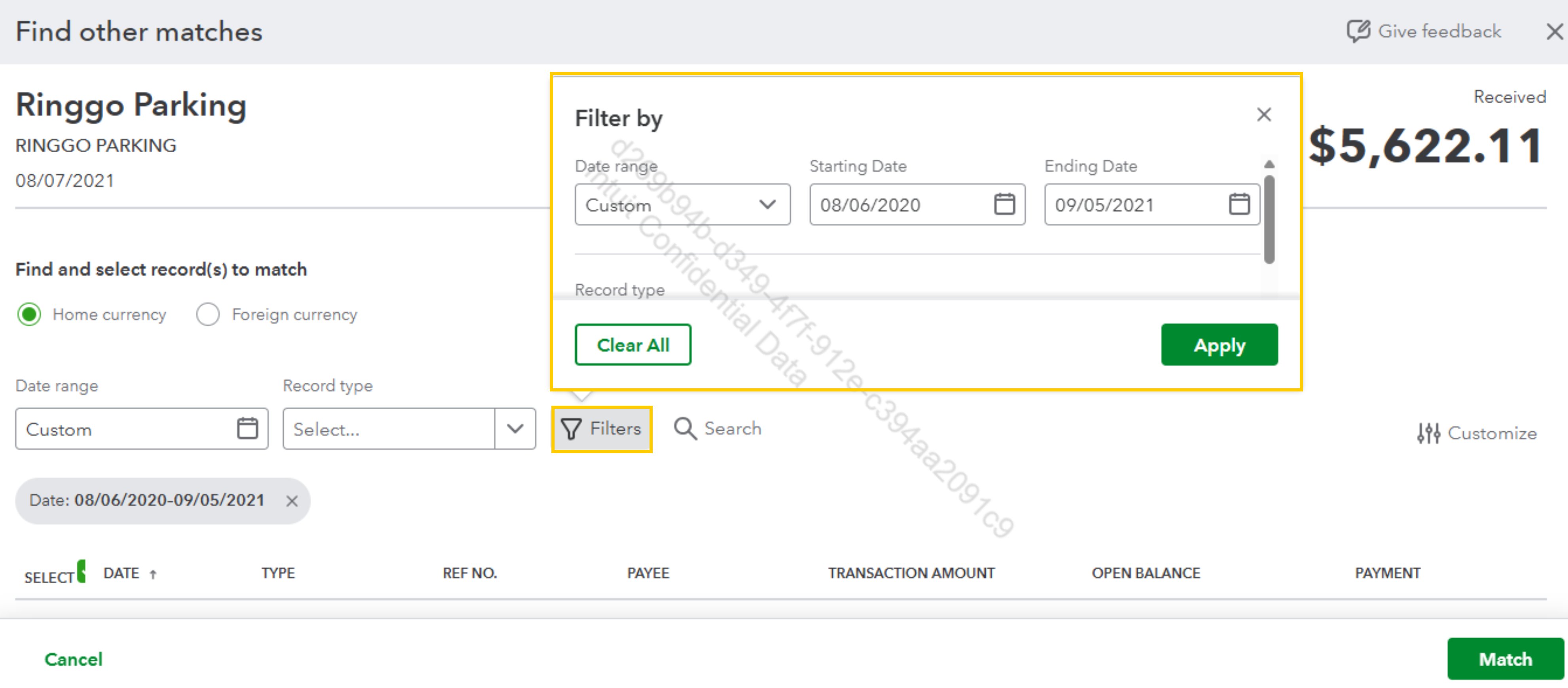
Task: Expand the Record type Select dropdown
Action: pyautogui.click(x=515, y=429)
